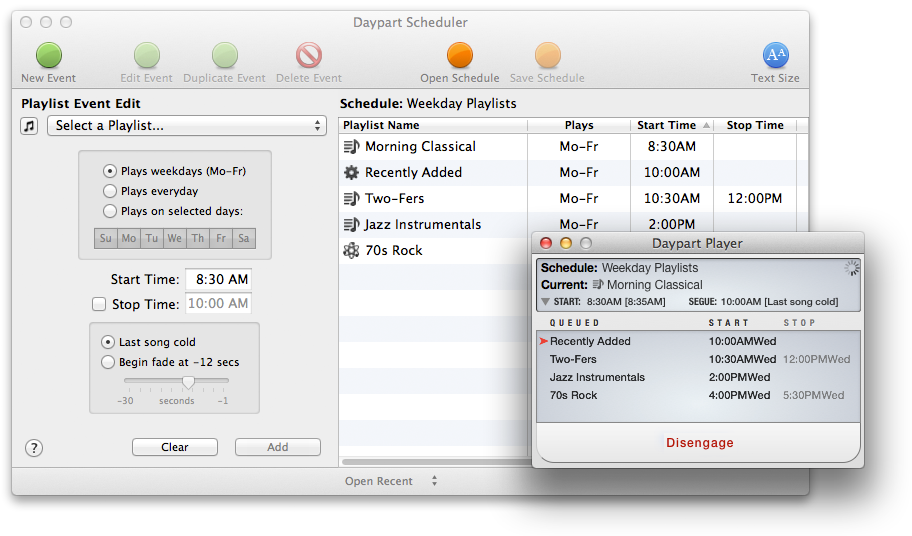Click the red Delete Event icon
912x536 pixels.
[x=309, y=55]
